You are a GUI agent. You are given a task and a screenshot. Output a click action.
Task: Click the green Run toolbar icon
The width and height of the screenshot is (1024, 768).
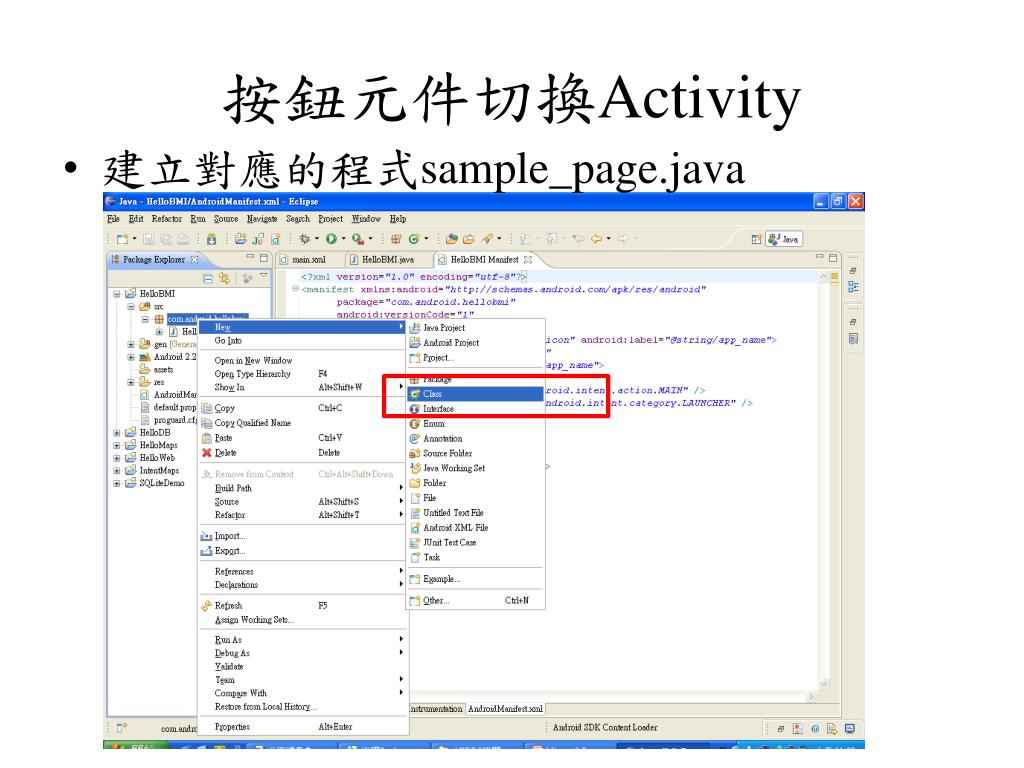pos(331,239)
